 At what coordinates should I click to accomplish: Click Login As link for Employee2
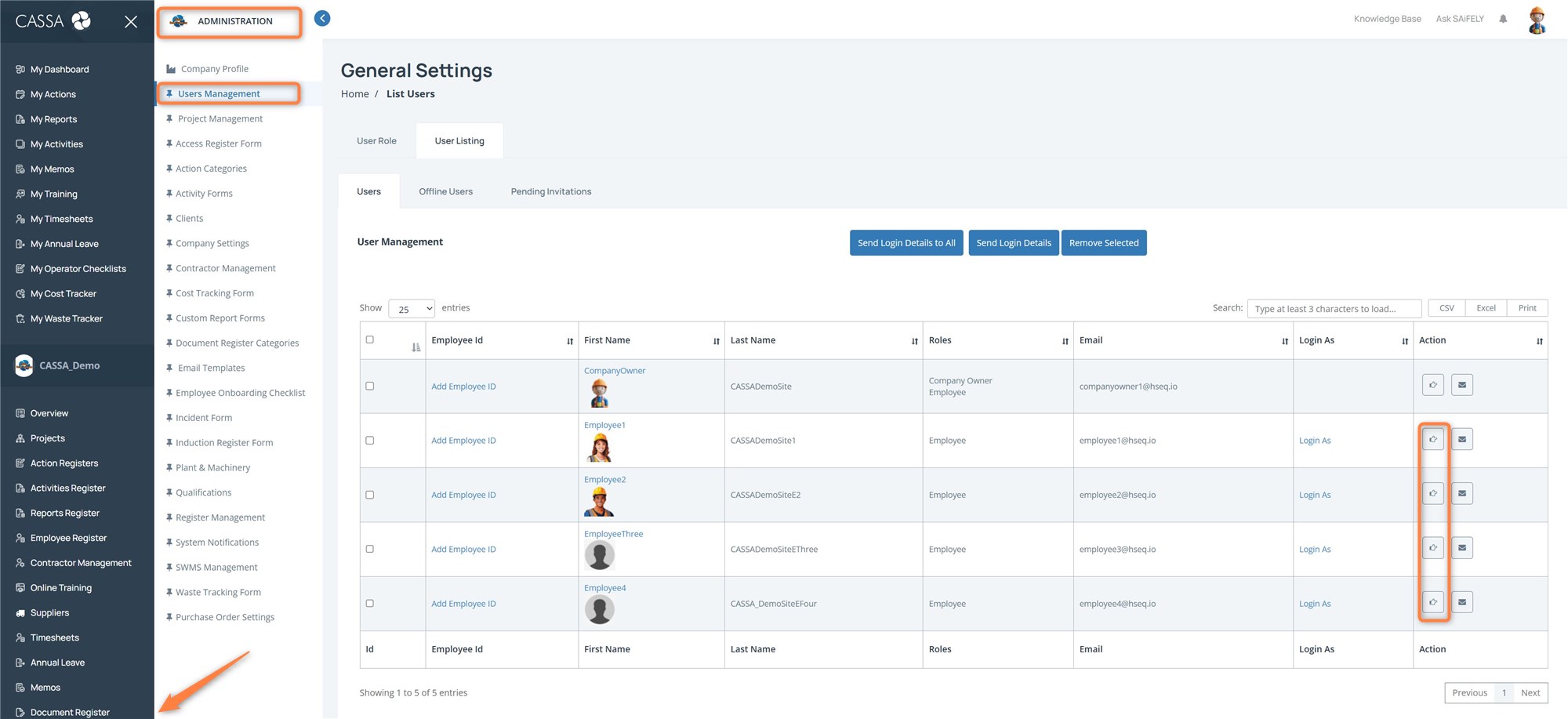click(x=1314, y=495)
